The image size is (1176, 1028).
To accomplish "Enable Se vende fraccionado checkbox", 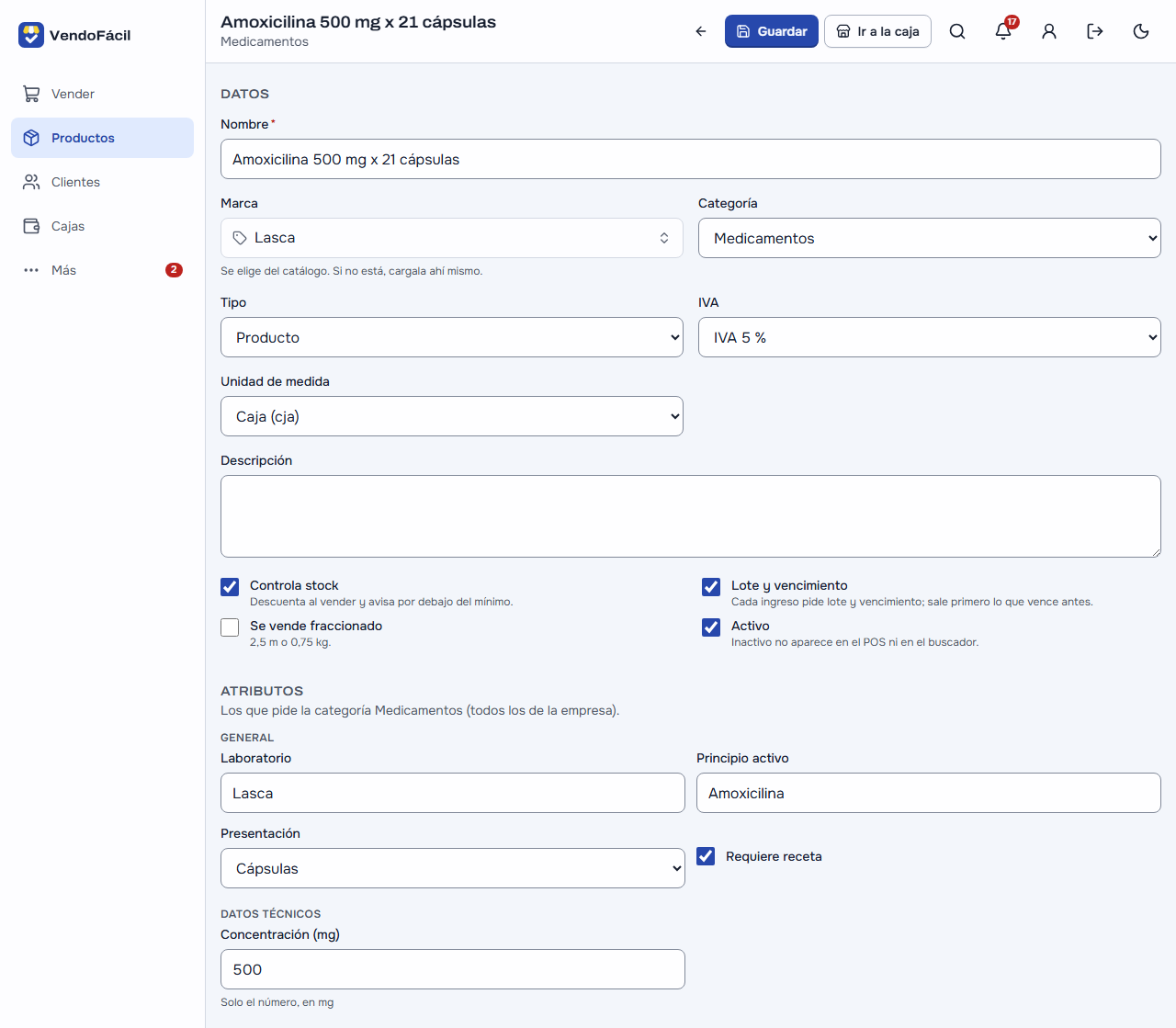I will pos(230,627).
